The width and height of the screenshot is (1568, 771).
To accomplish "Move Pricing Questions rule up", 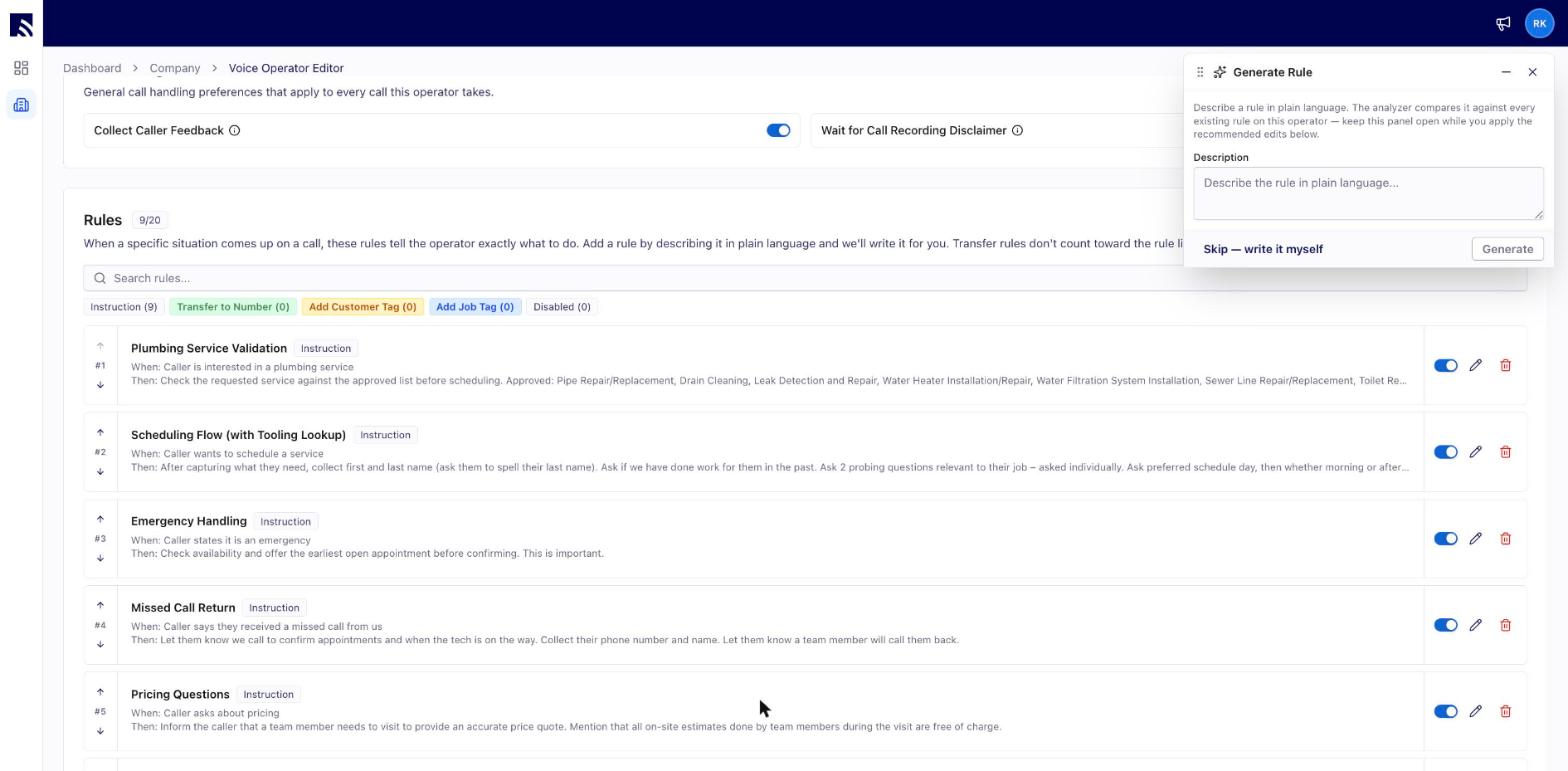I will 100,692.
